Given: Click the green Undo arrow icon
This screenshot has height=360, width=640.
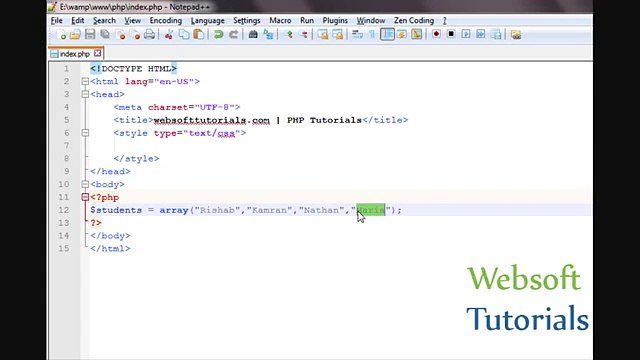Looking at the screenshot, I should click(218, 35).
